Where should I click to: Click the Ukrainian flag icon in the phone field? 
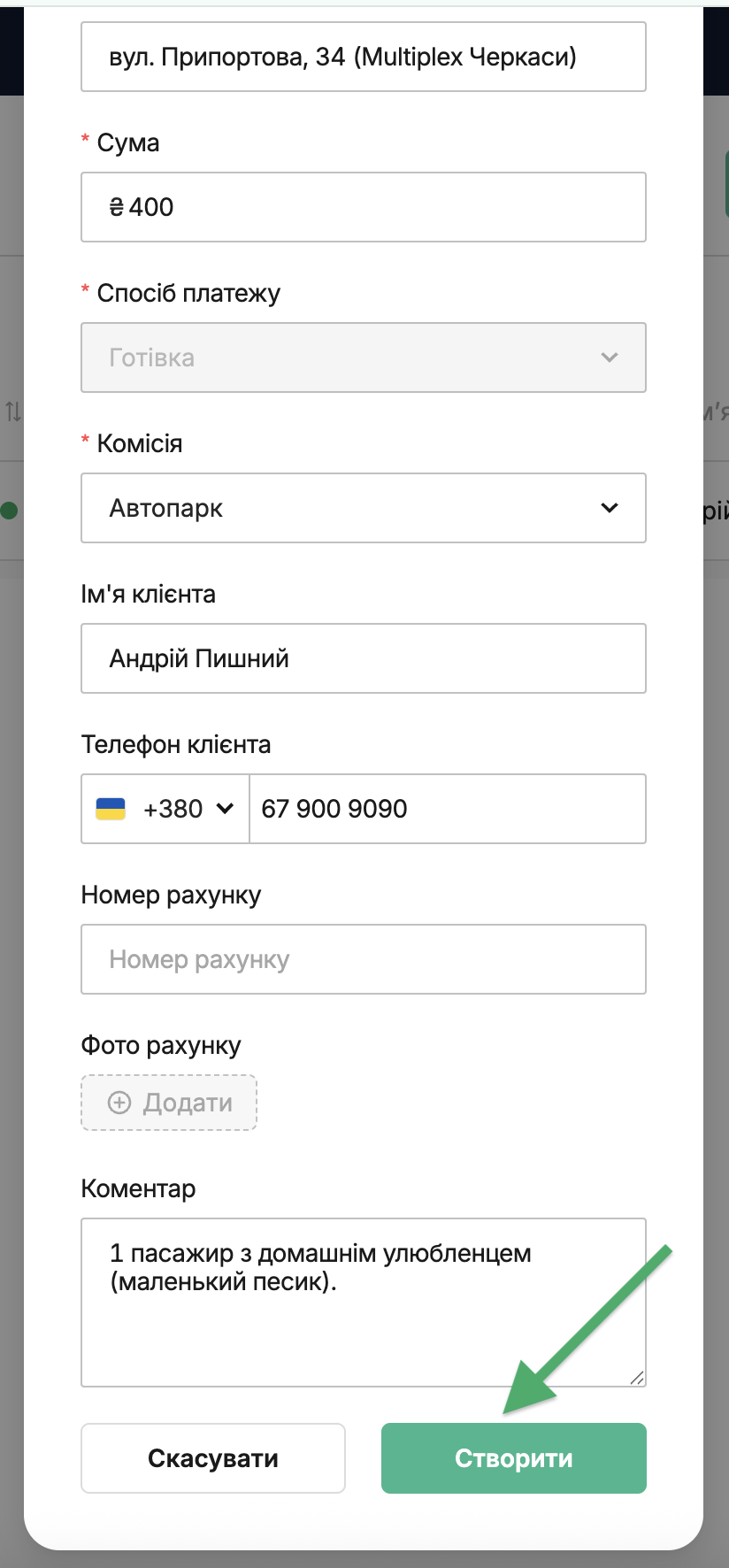click(111, 809)
